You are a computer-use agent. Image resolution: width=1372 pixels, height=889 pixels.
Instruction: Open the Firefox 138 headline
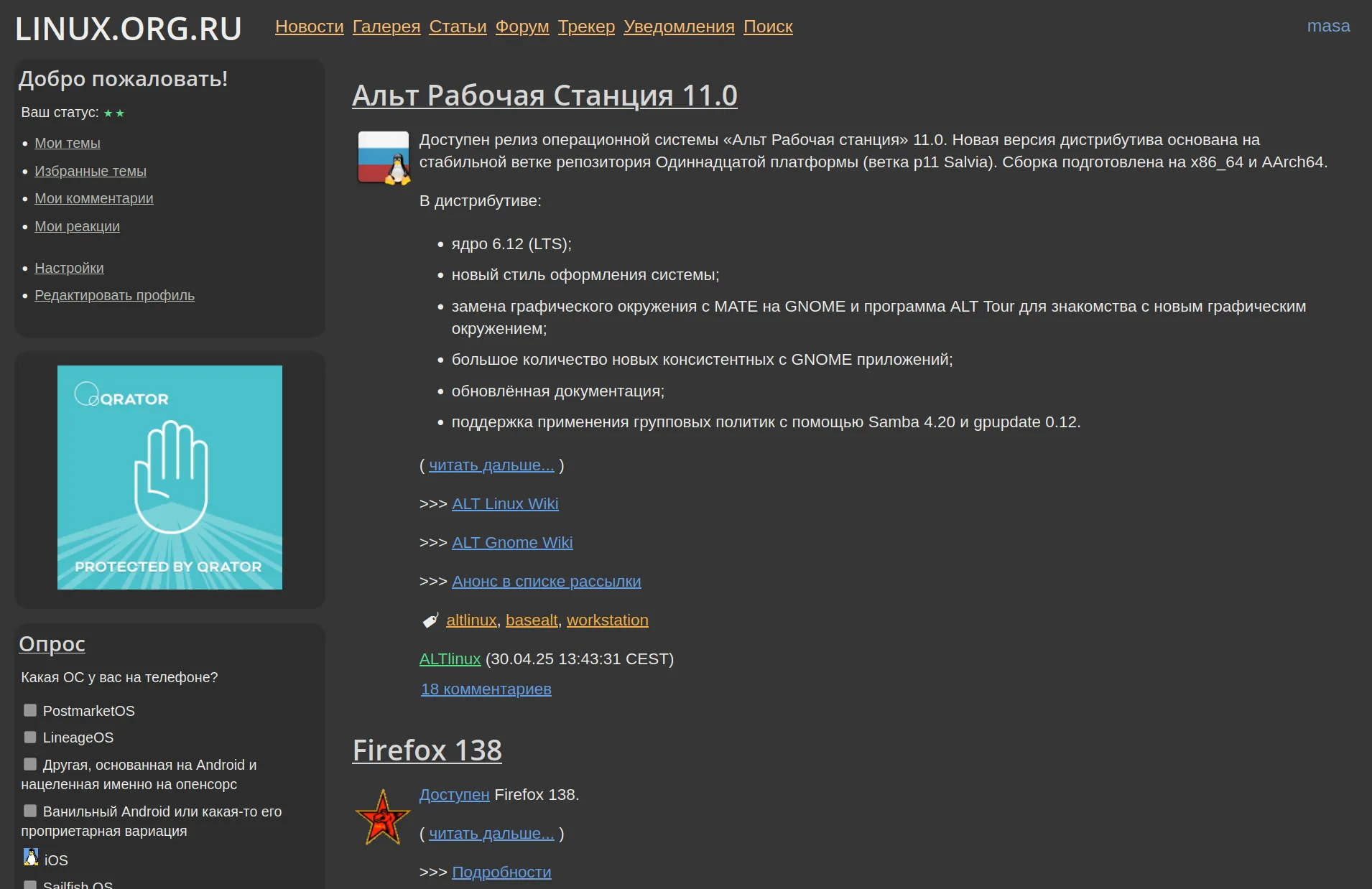click(427, 751)
